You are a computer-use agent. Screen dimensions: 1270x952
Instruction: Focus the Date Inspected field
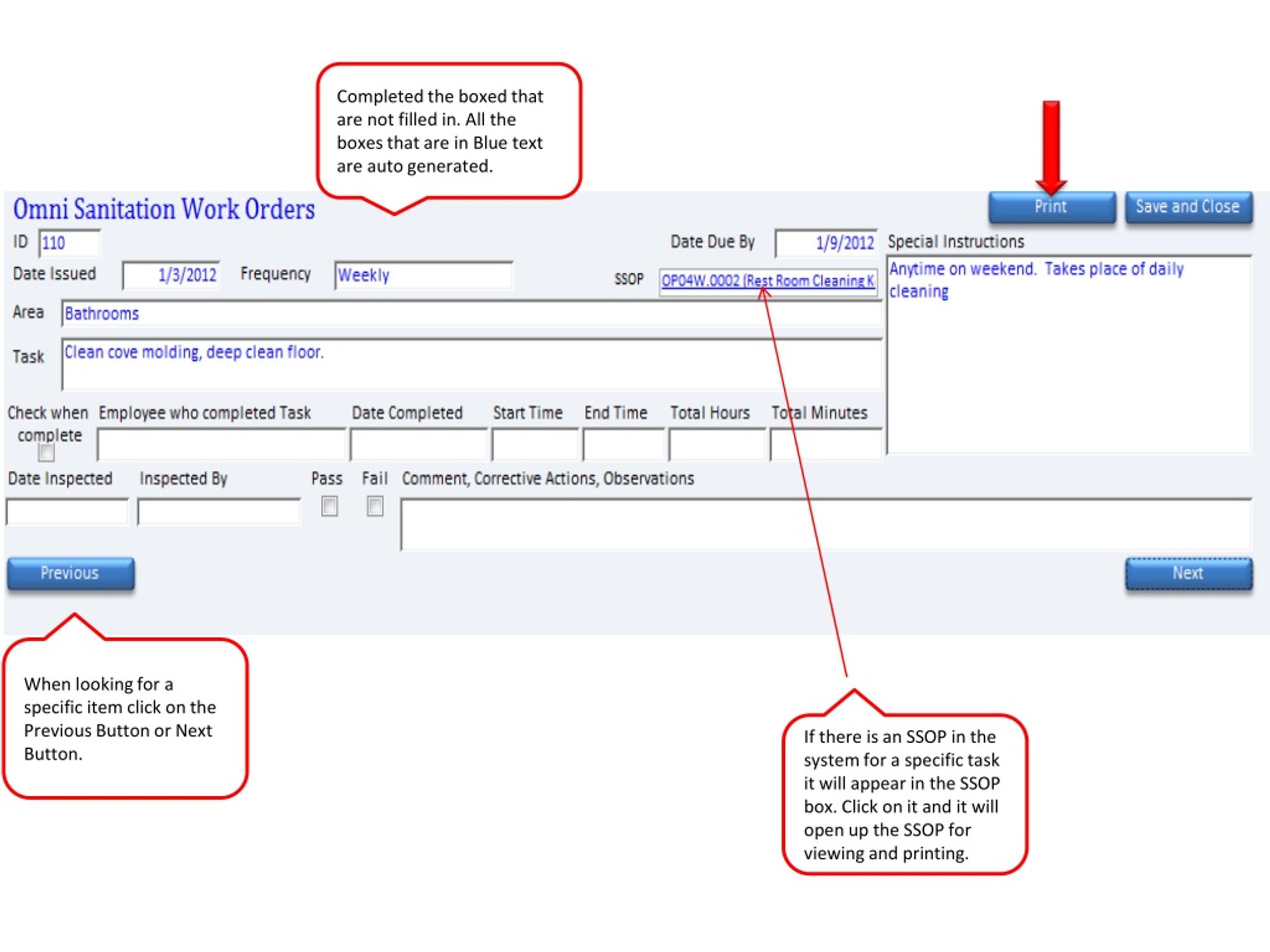coord(67,511)
